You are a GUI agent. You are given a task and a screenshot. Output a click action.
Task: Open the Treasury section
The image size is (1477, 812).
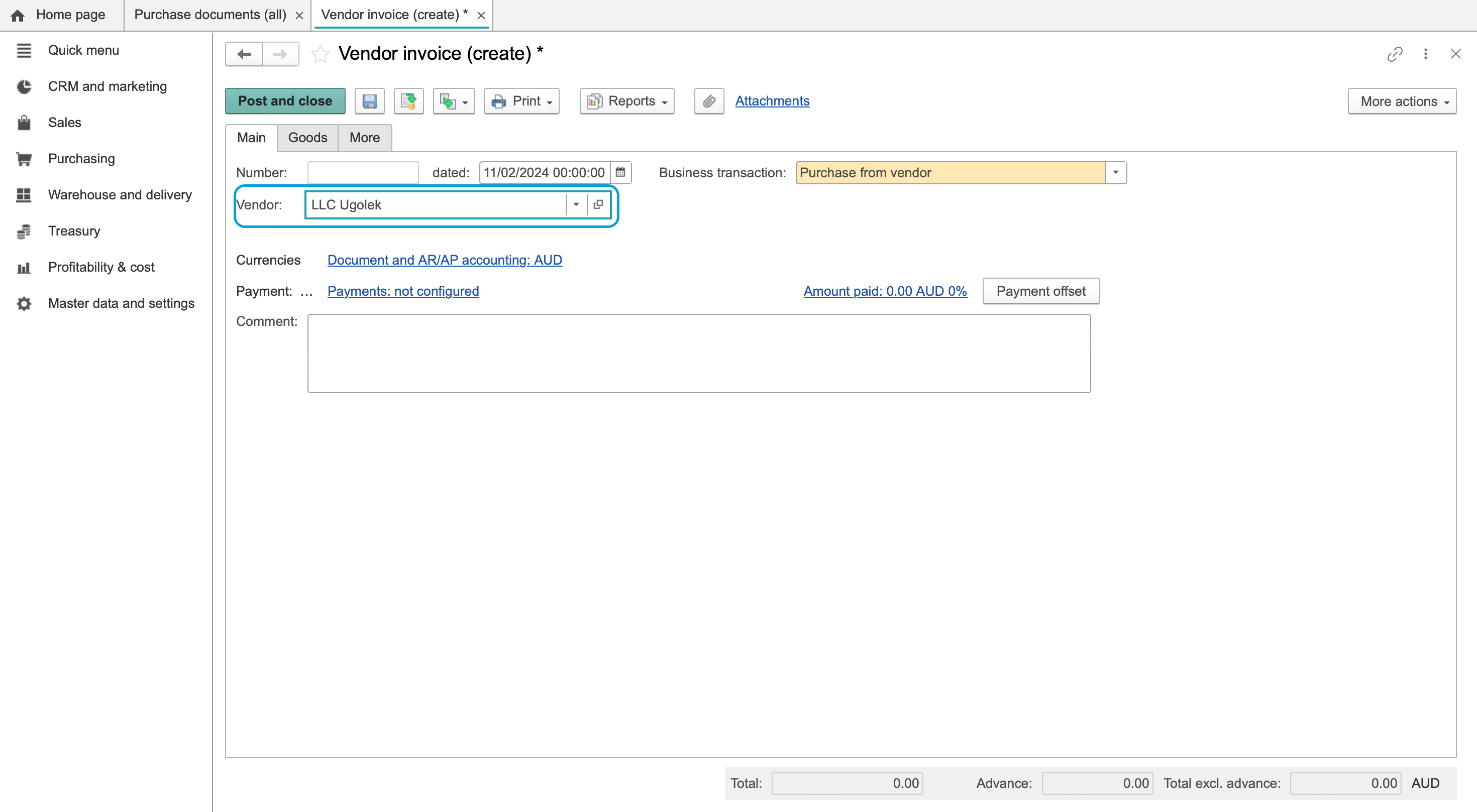click(x=74, y=231)
